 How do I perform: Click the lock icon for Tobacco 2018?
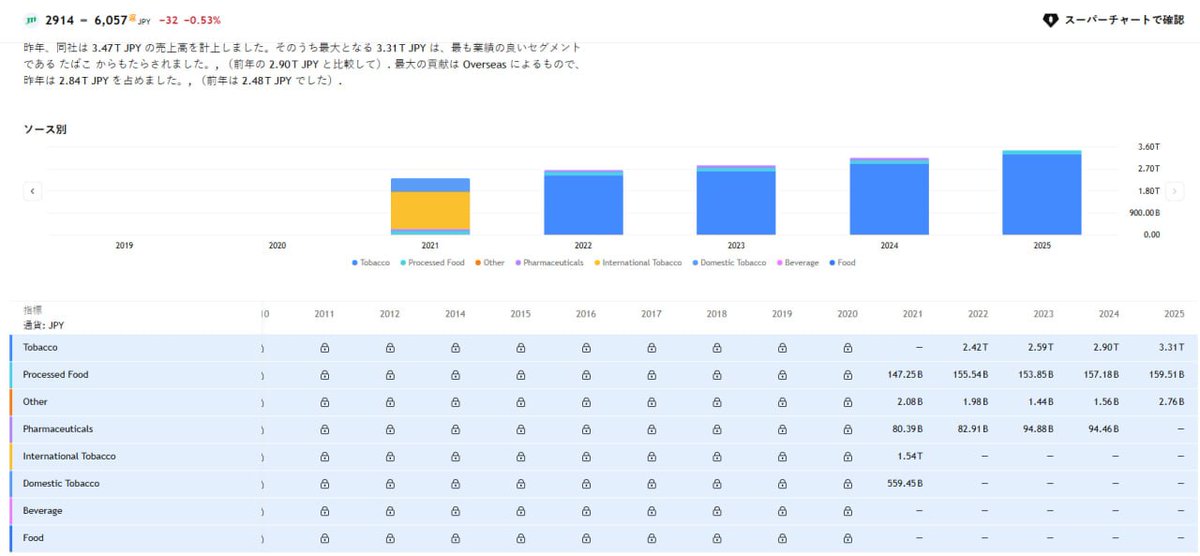[x=717, y=348]
